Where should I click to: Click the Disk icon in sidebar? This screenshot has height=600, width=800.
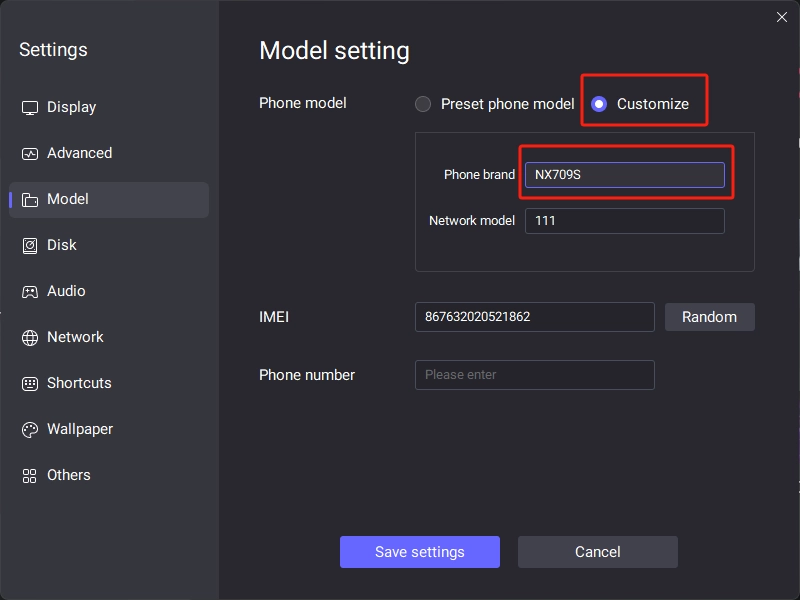(x=30, y=245)
